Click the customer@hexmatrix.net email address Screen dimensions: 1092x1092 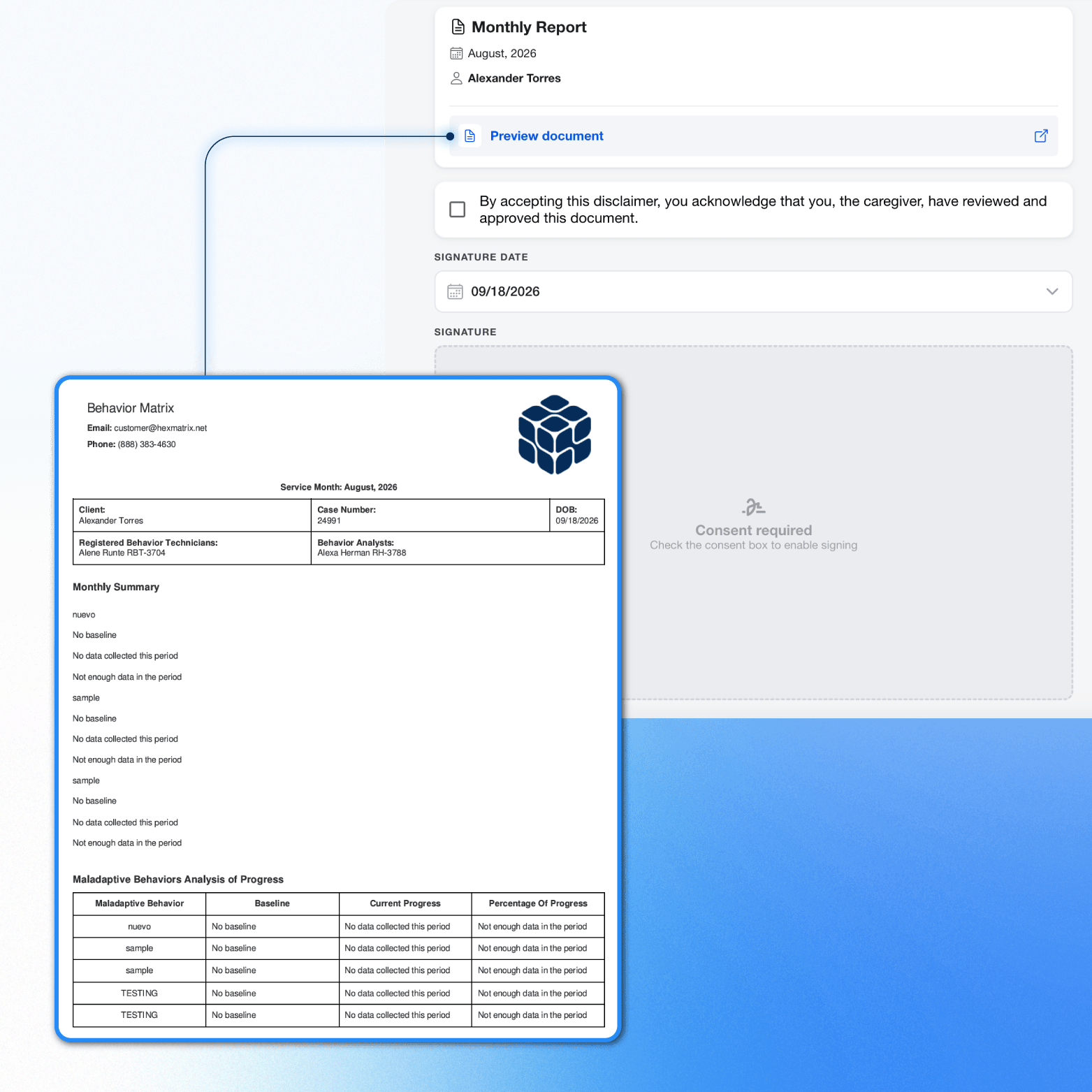pos(161,428)
